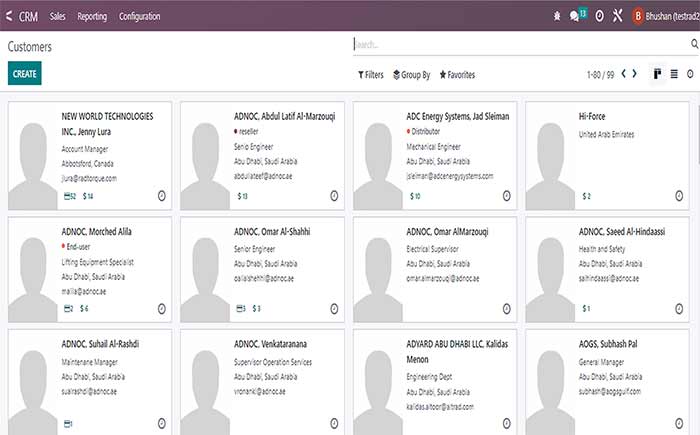
Task: Go to previous page of customers
Action: (x=624, y=74)
